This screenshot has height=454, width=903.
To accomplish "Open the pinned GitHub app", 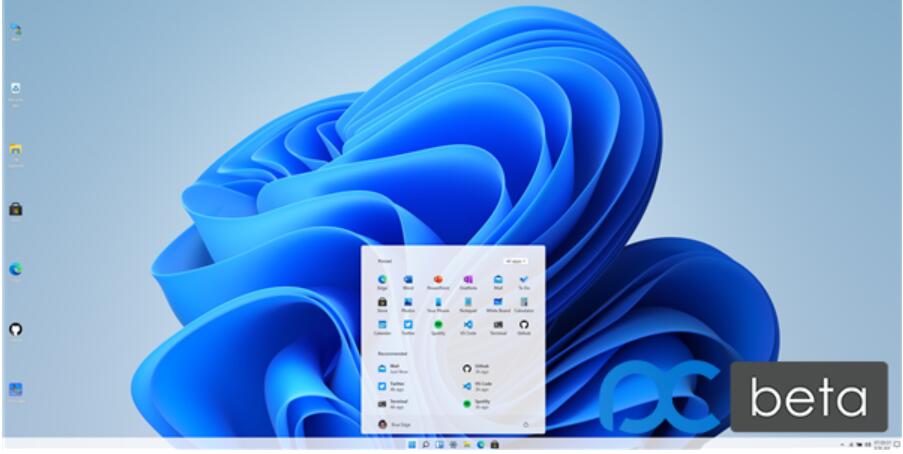I will tap(523, 328).
